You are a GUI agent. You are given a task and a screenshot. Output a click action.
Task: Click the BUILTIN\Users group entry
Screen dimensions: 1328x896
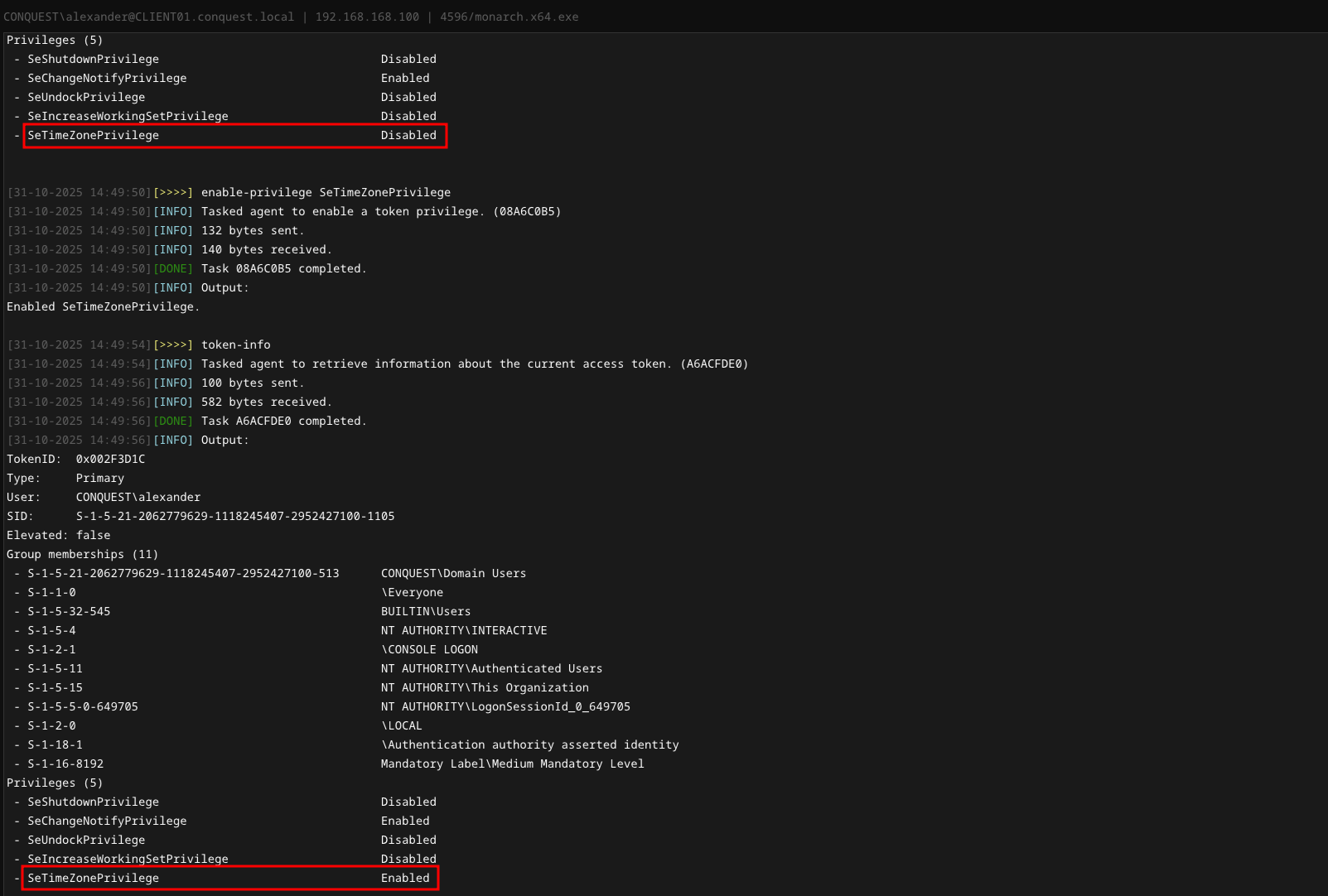425,611
